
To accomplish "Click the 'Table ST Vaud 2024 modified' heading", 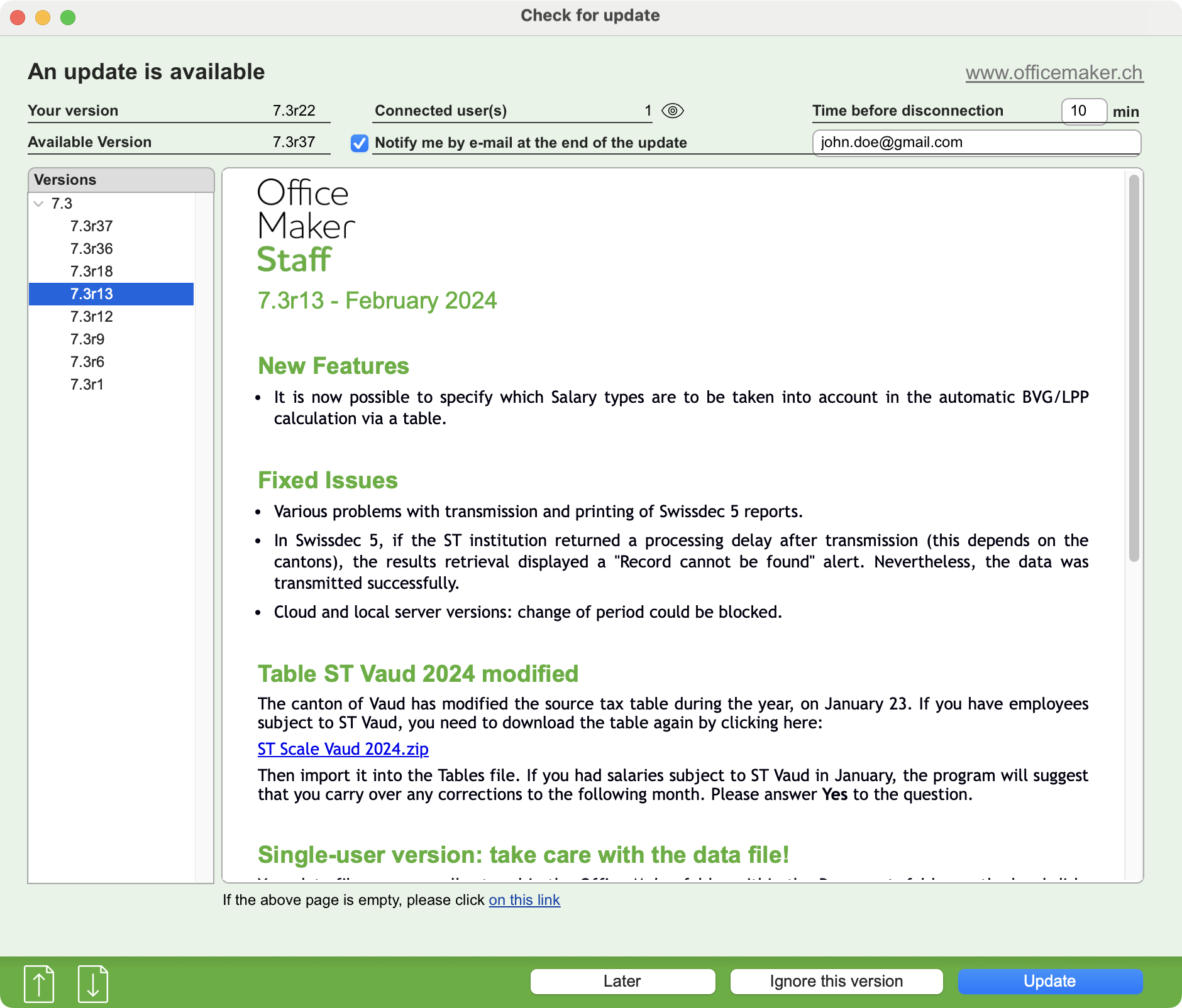I will coord(418,674).
